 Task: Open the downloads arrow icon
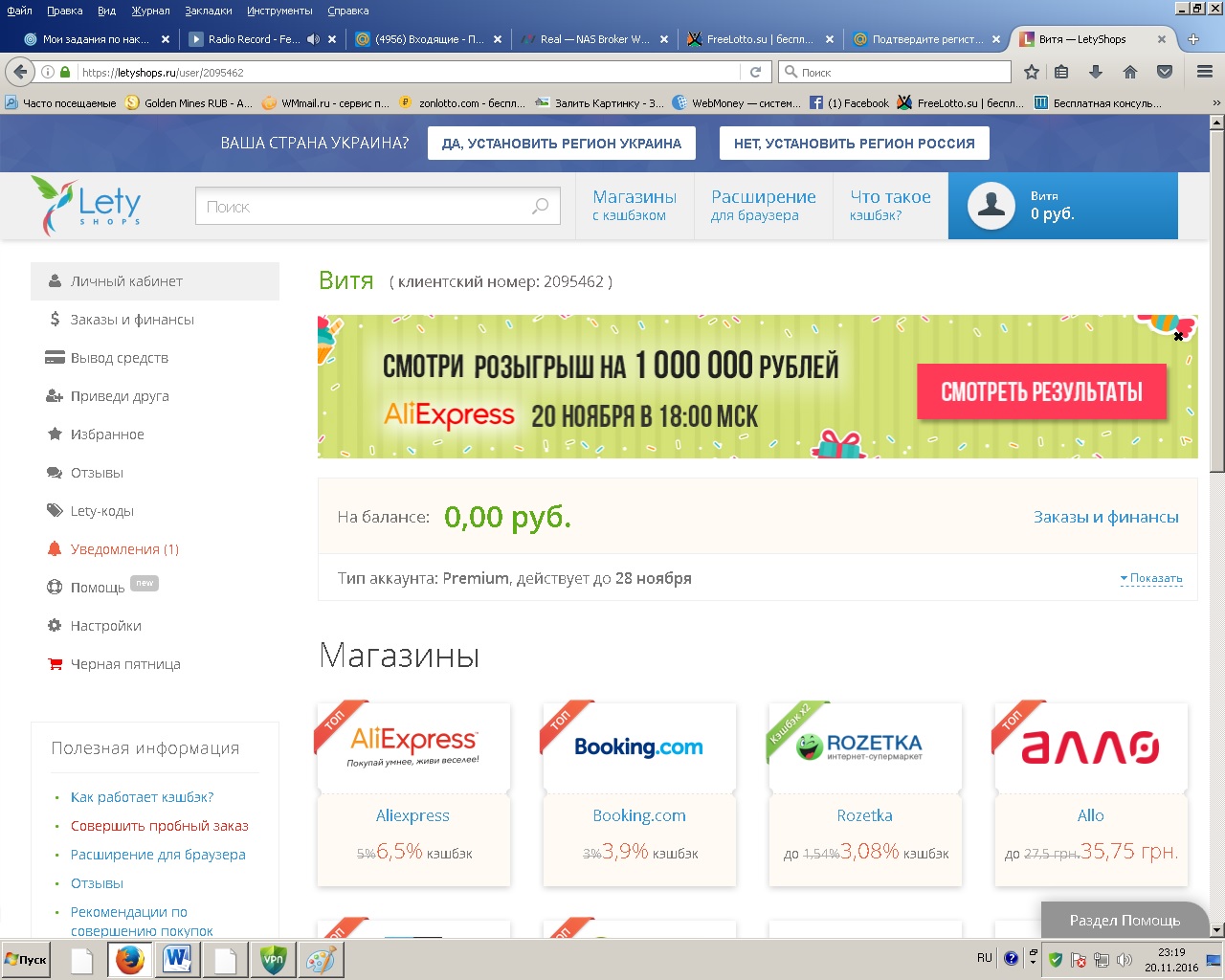coord(1096,72)
